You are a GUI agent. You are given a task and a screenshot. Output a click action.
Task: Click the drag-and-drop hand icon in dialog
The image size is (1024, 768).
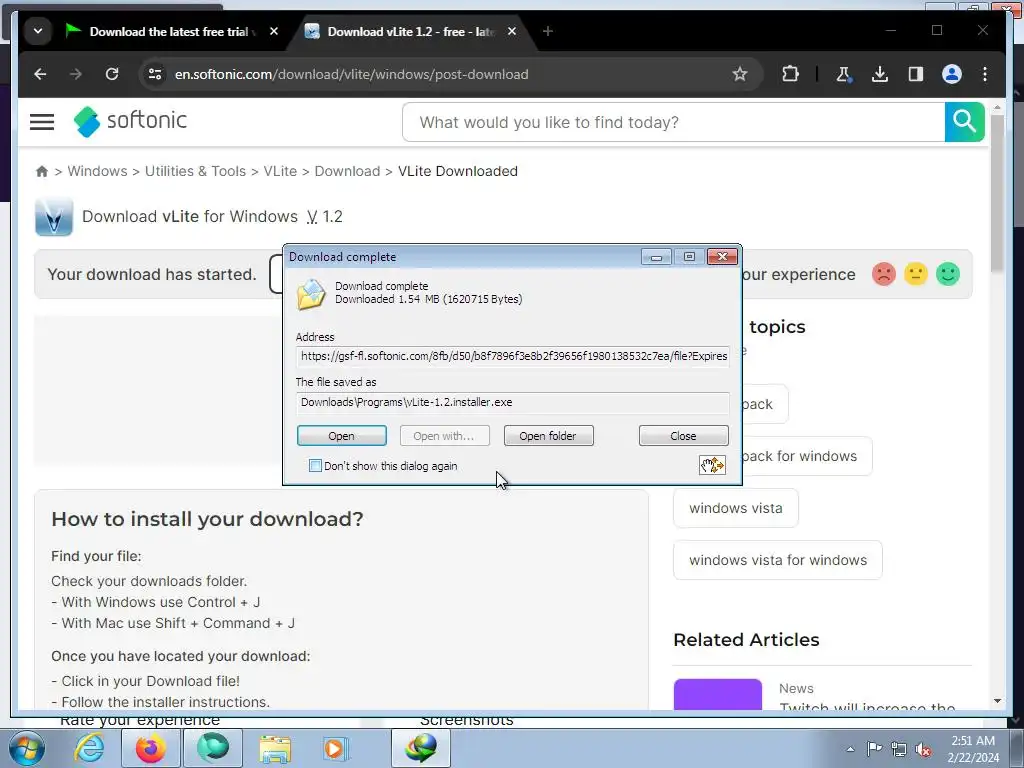(x=712, y=465)
